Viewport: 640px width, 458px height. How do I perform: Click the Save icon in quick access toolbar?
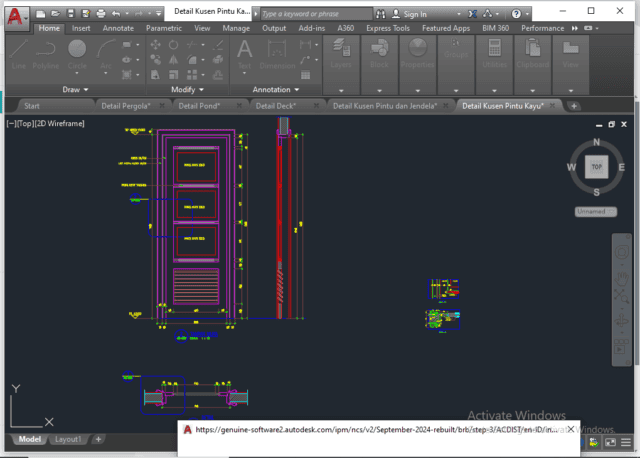pos(71,14)
